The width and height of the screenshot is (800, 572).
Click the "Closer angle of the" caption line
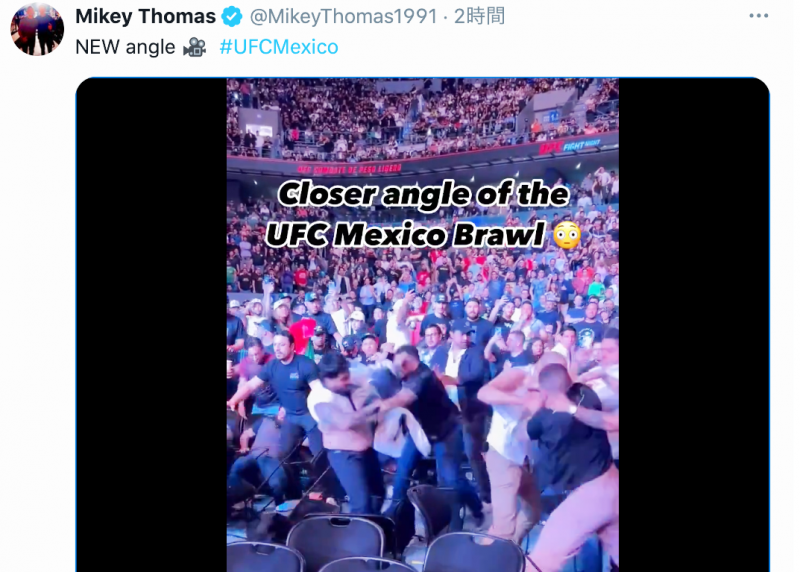click(423, 194)
